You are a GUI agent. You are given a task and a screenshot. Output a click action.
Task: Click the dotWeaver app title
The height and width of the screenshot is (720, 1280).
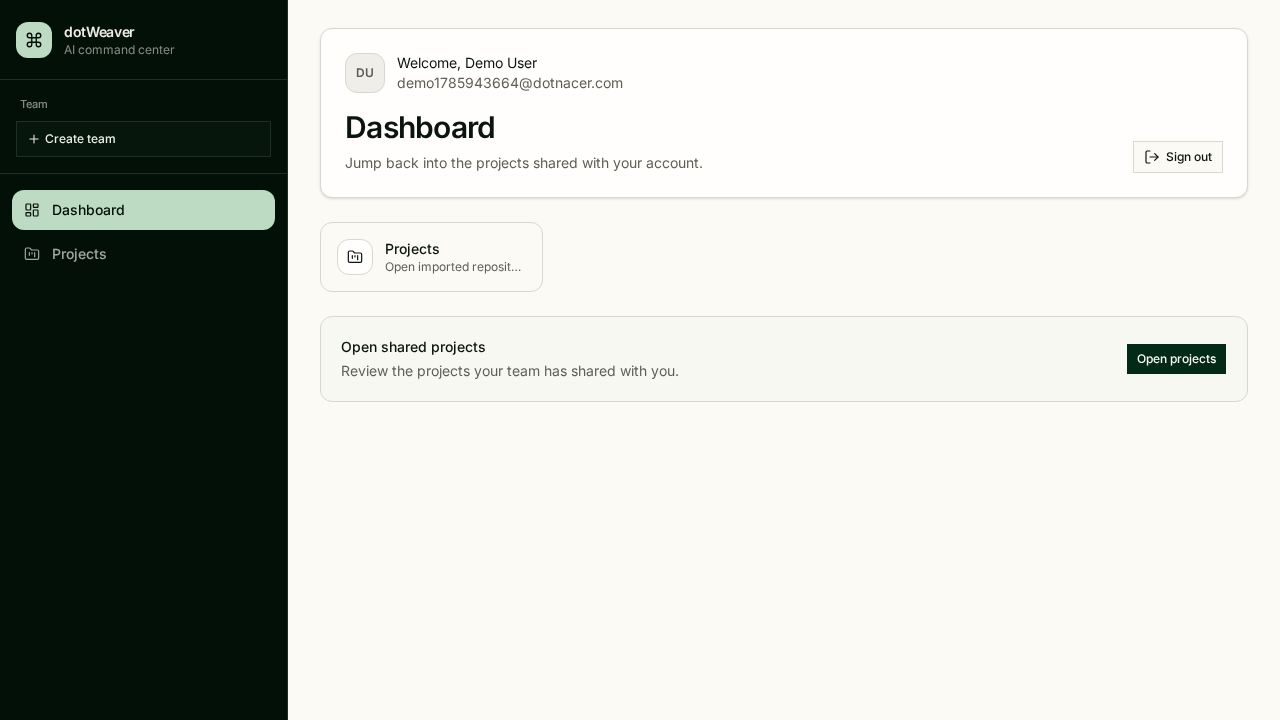(99, 32)
